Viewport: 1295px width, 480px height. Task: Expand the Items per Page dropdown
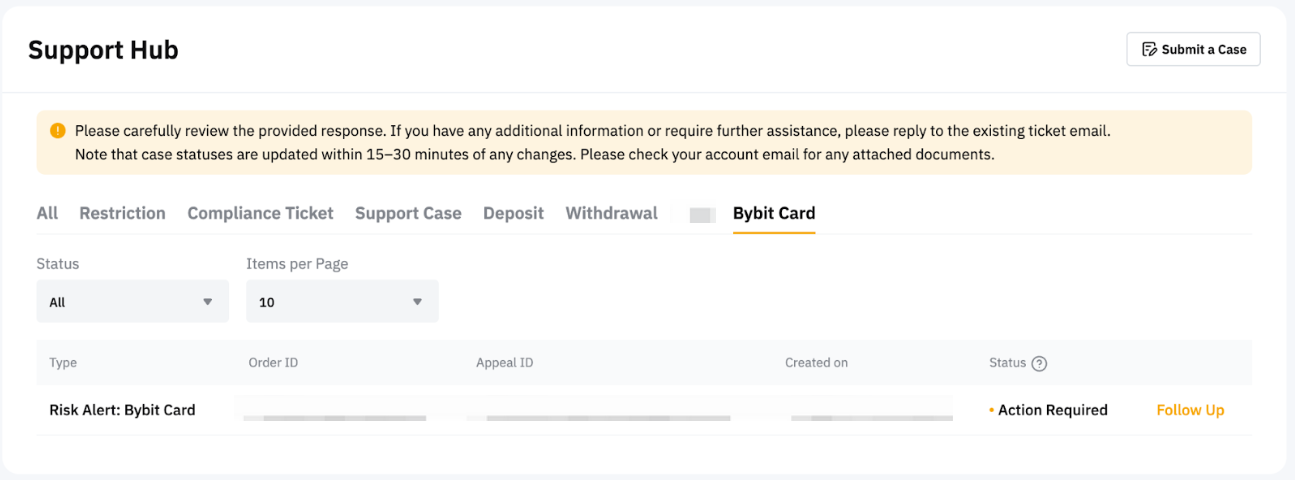pos(342,301)
